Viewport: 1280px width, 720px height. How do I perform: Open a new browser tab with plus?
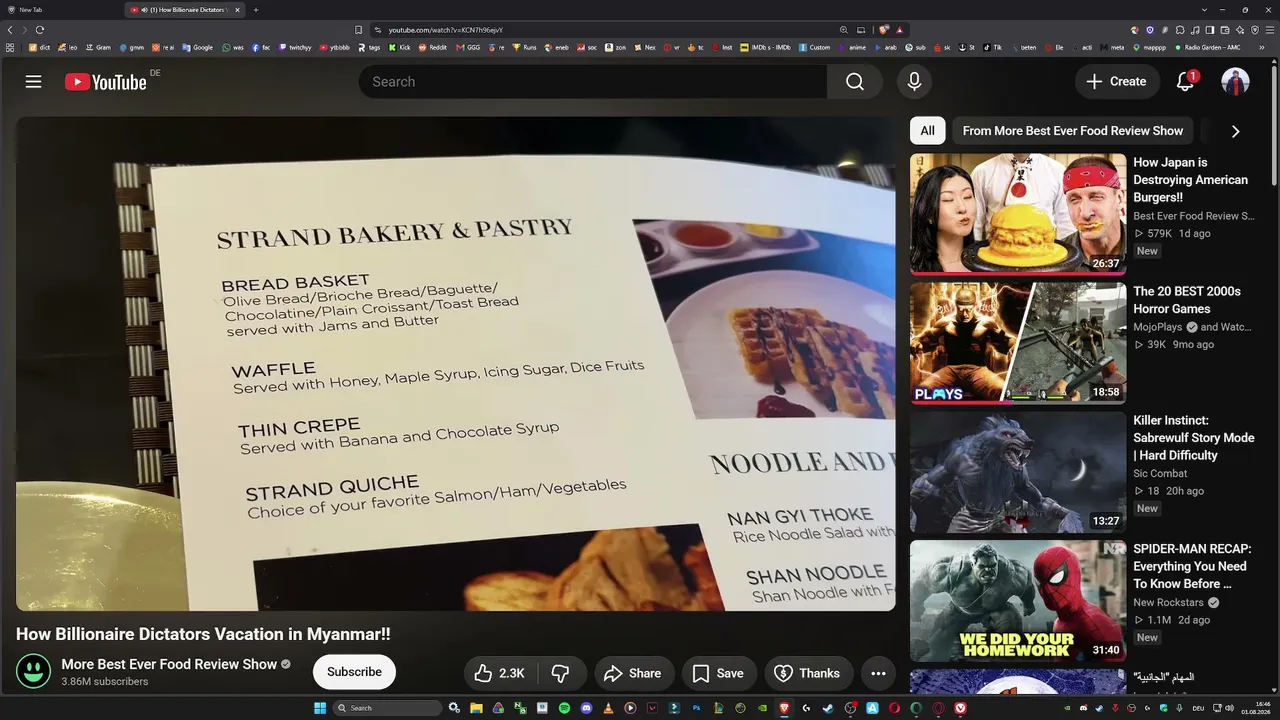click(x=256, y=10)
